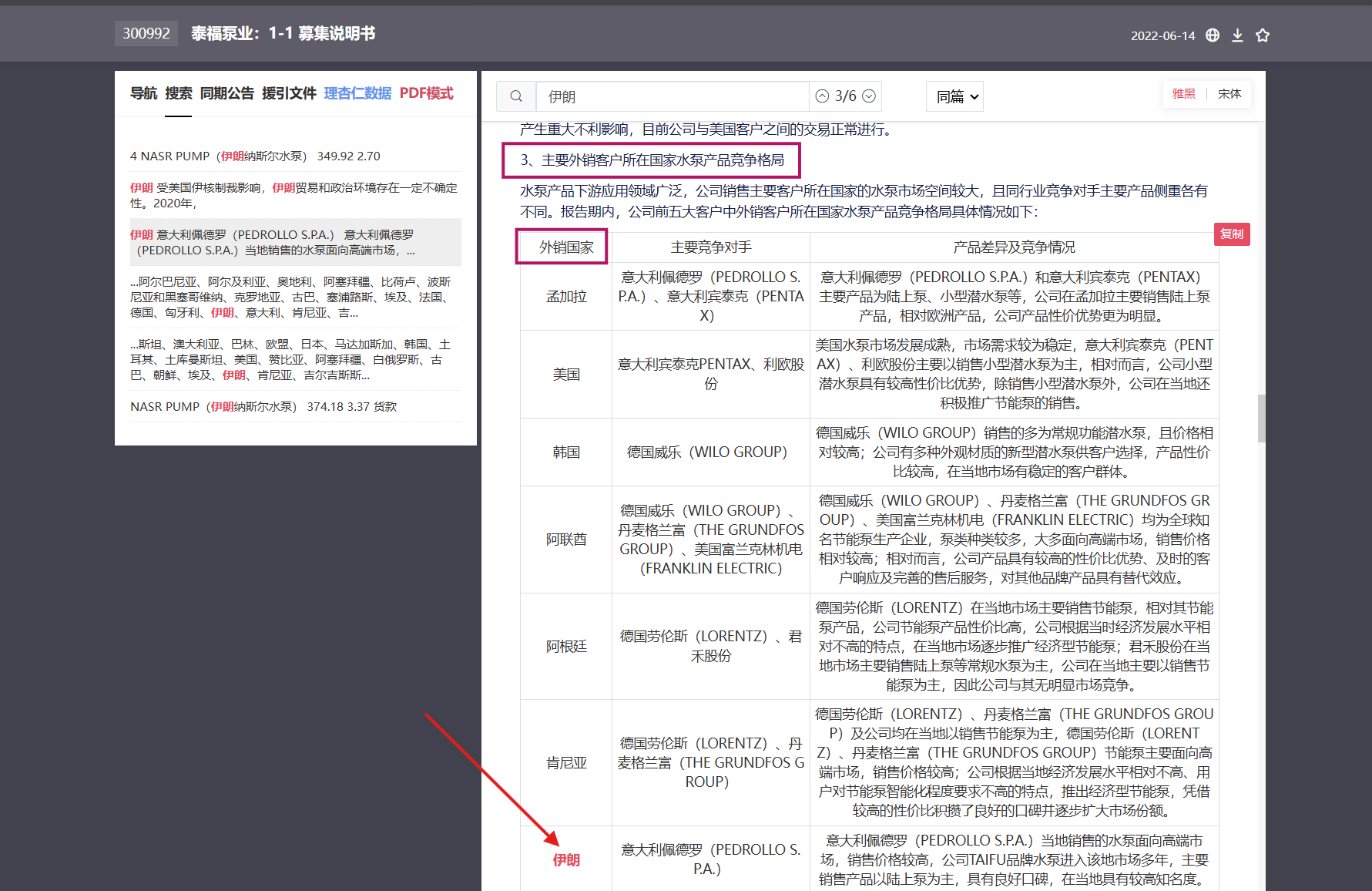Go to previous search match arrow
Viewport: 1372px width, 891px height.
point(822,96)
